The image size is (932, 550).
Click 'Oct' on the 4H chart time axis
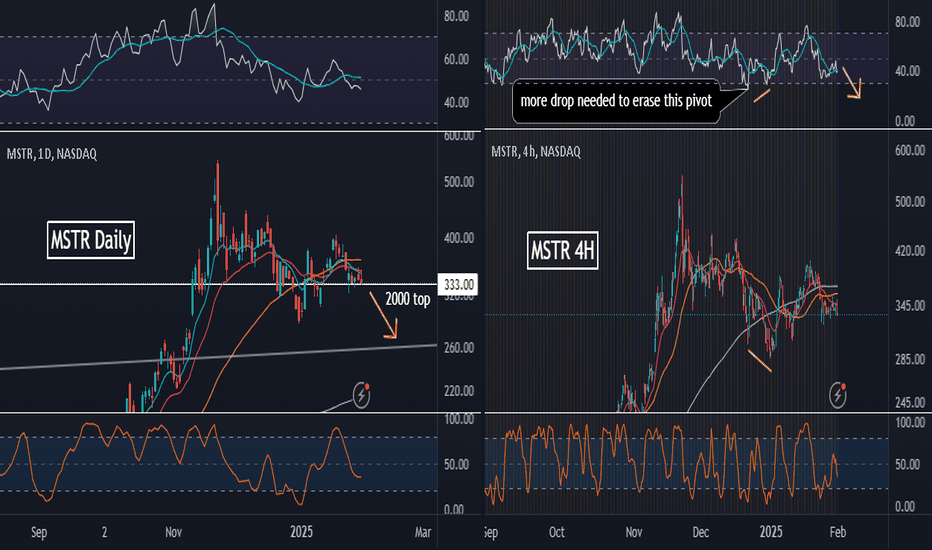pyautogui.click(x=557, y=532)
